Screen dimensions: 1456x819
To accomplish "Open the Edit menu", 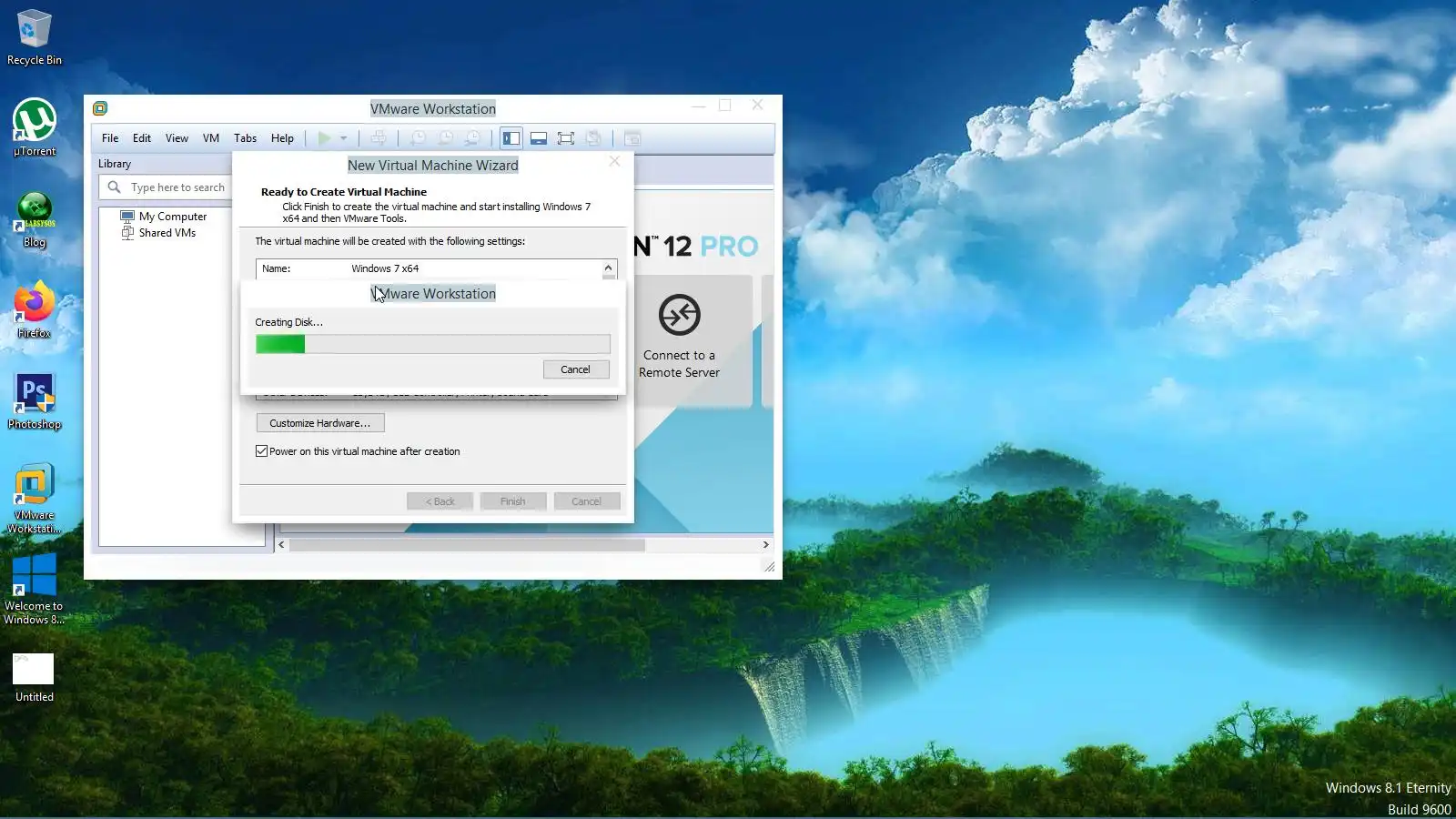I will click(x=142, y=138).
